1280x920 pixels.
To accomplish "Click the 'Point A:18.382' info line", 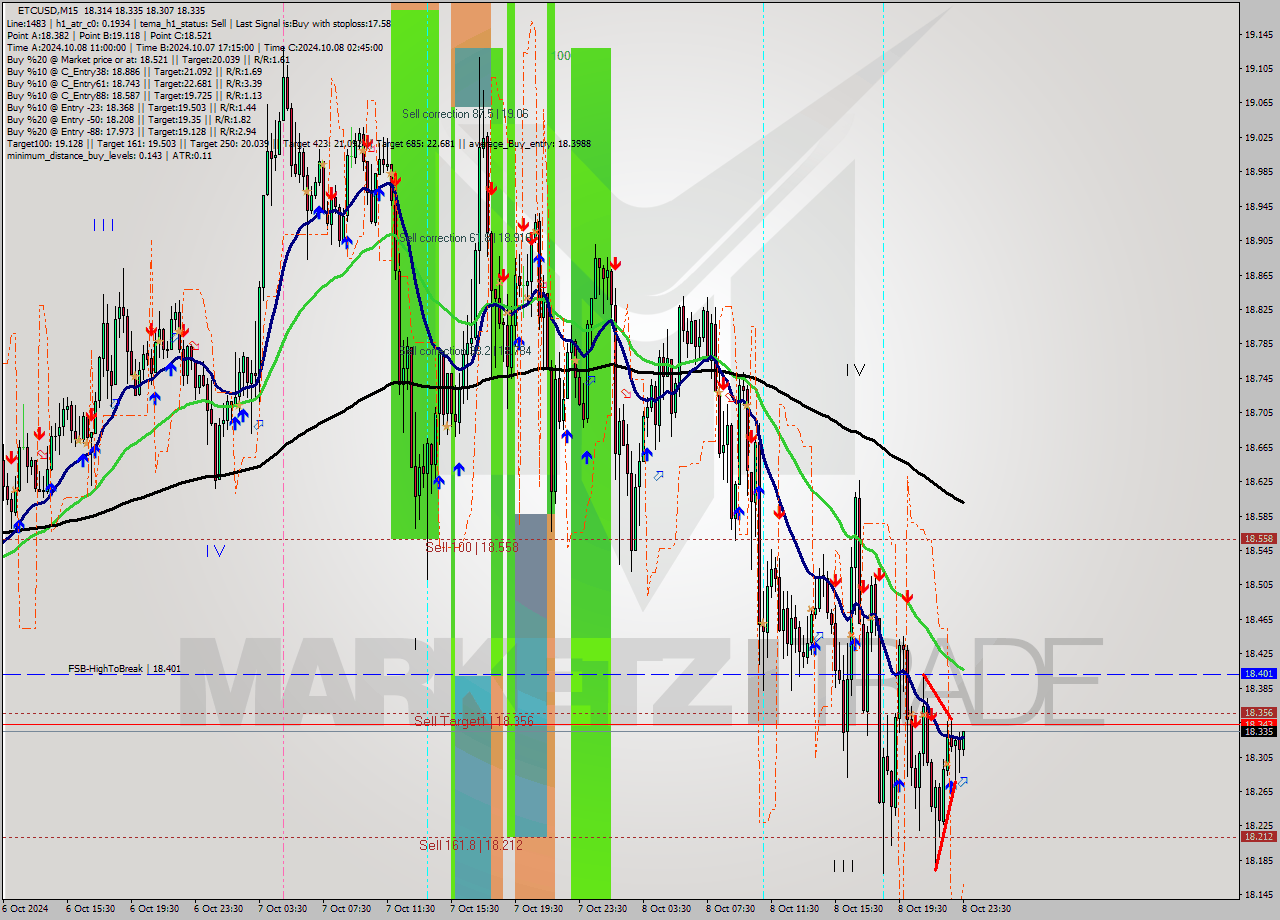I will 107,35.
